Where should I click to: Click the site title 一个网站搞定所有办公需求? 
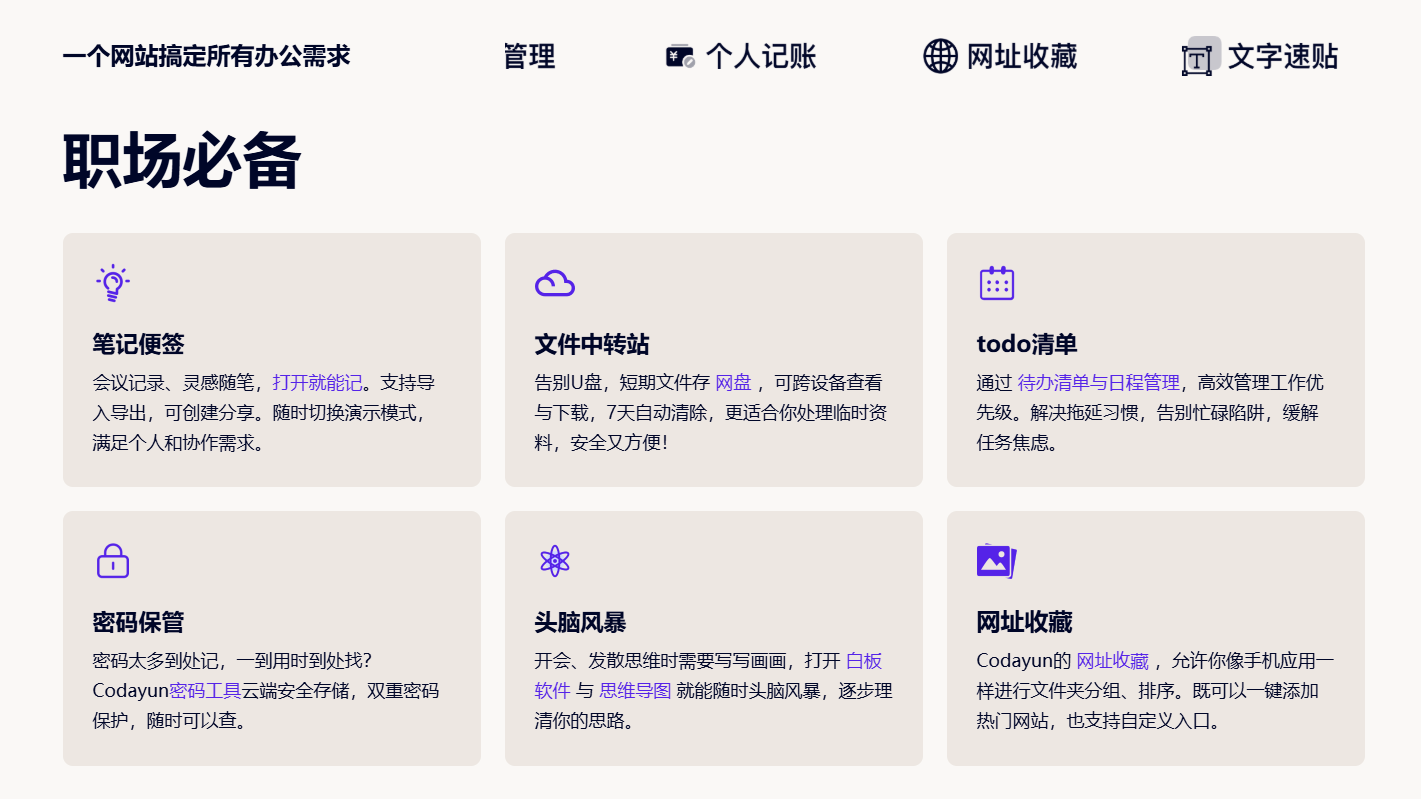coord(206,56)
